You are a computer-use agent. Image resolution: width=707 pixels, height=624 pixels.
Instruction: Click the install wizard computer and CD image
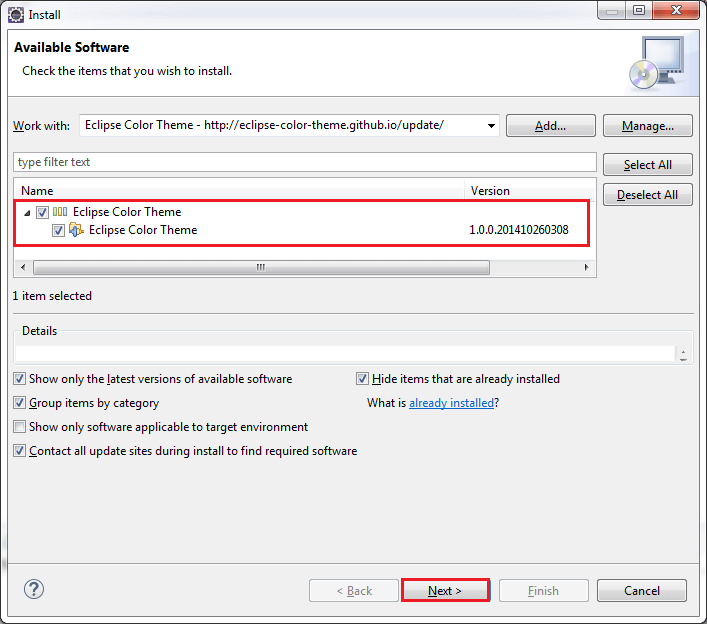coord(657,63)
